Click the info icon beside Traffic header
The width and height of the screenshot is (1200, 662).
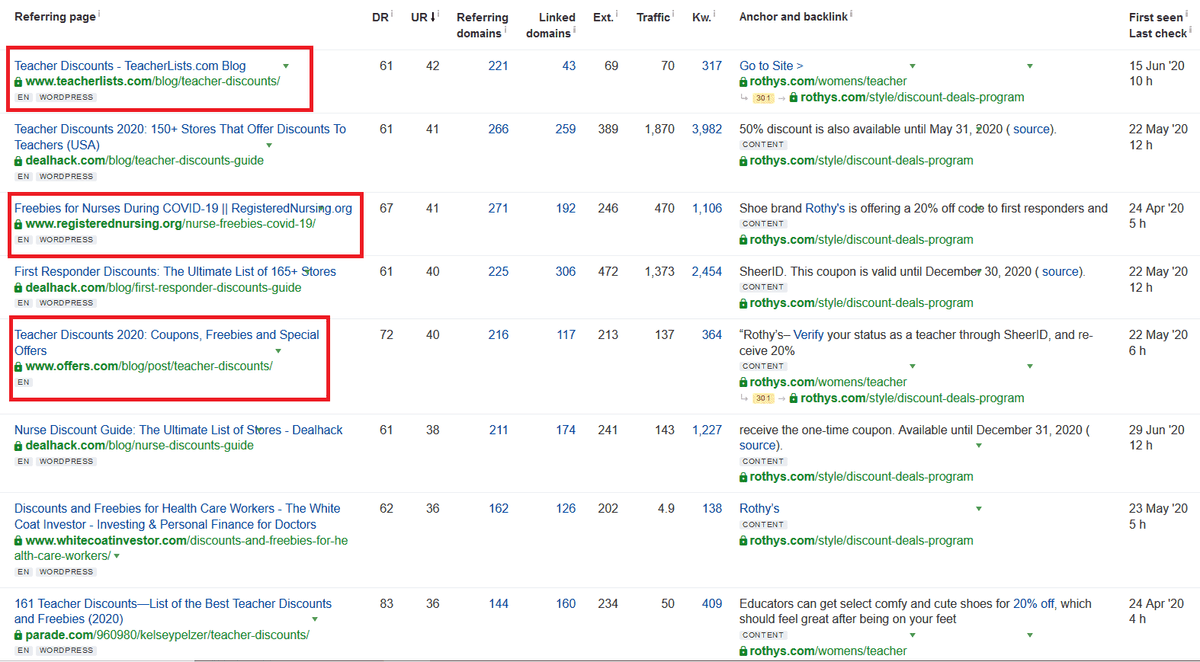tap(675, 13)
